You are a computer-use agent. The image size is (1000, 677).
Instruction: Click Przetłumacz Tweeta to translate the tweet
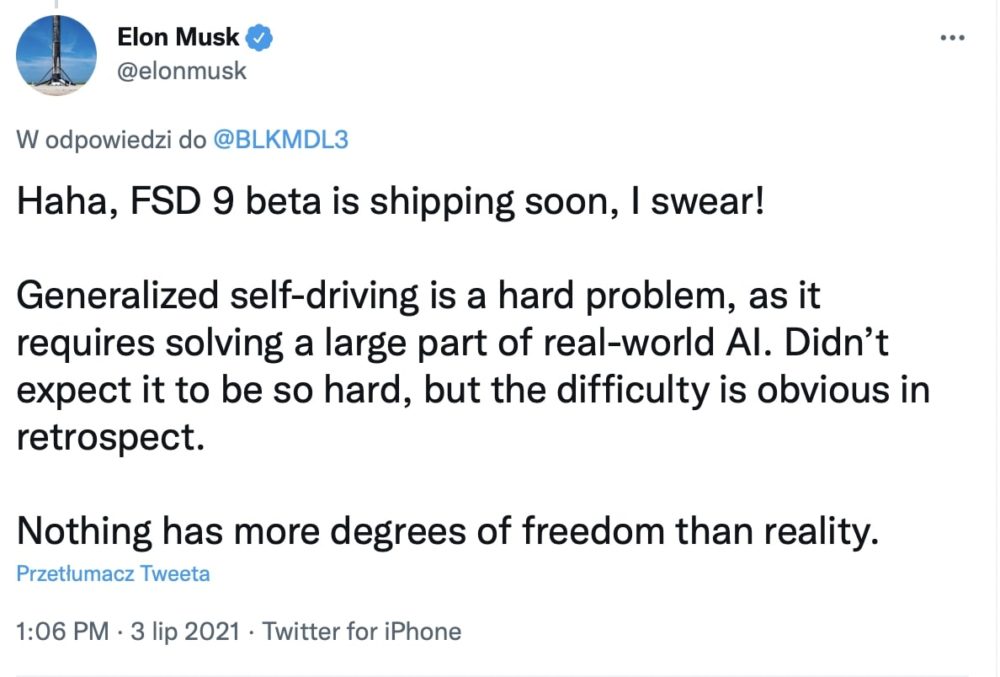tap(113, 573)
